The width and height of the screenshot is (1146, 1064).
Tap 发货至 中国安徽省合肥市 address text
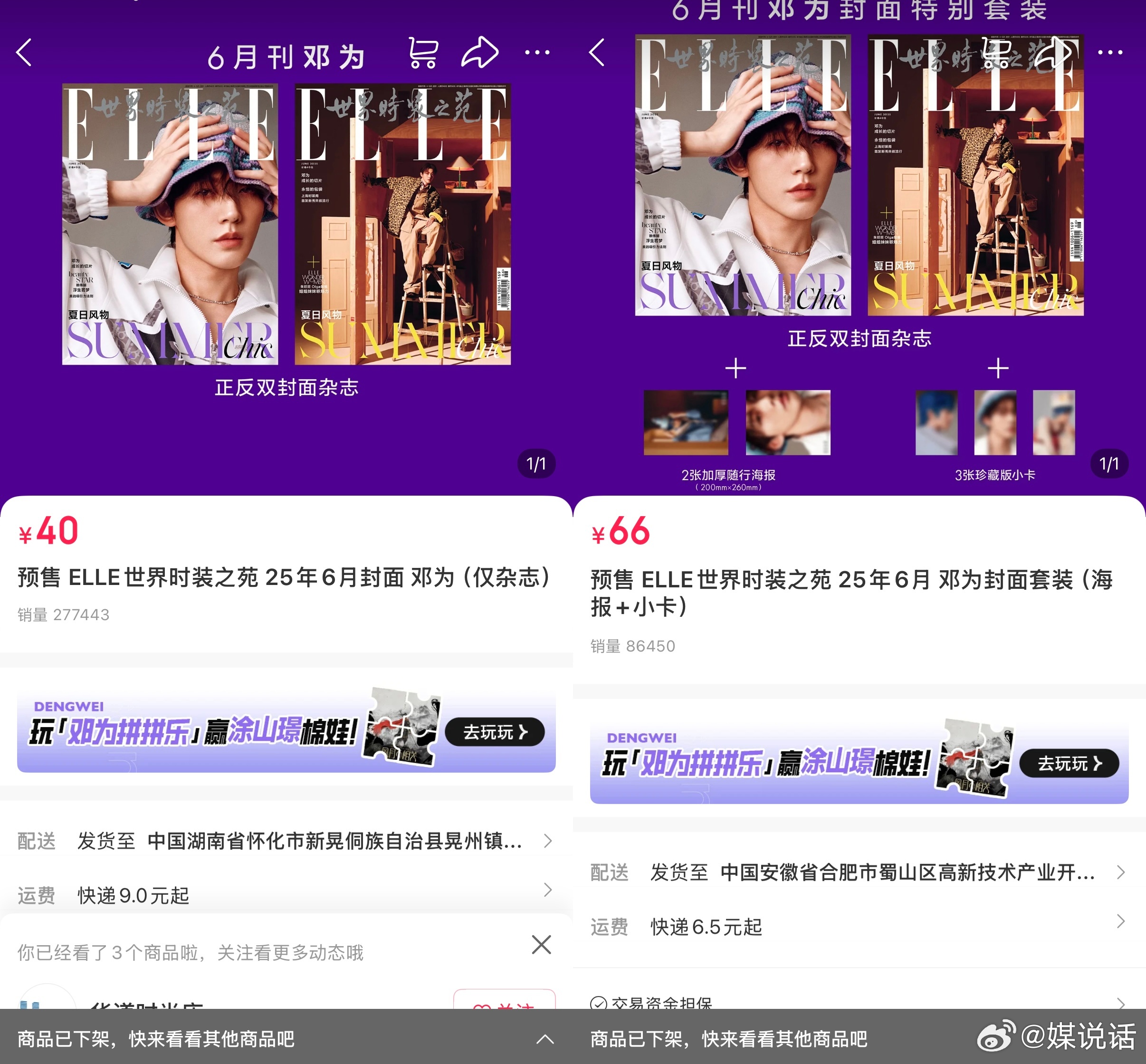(x=872, y=872)
